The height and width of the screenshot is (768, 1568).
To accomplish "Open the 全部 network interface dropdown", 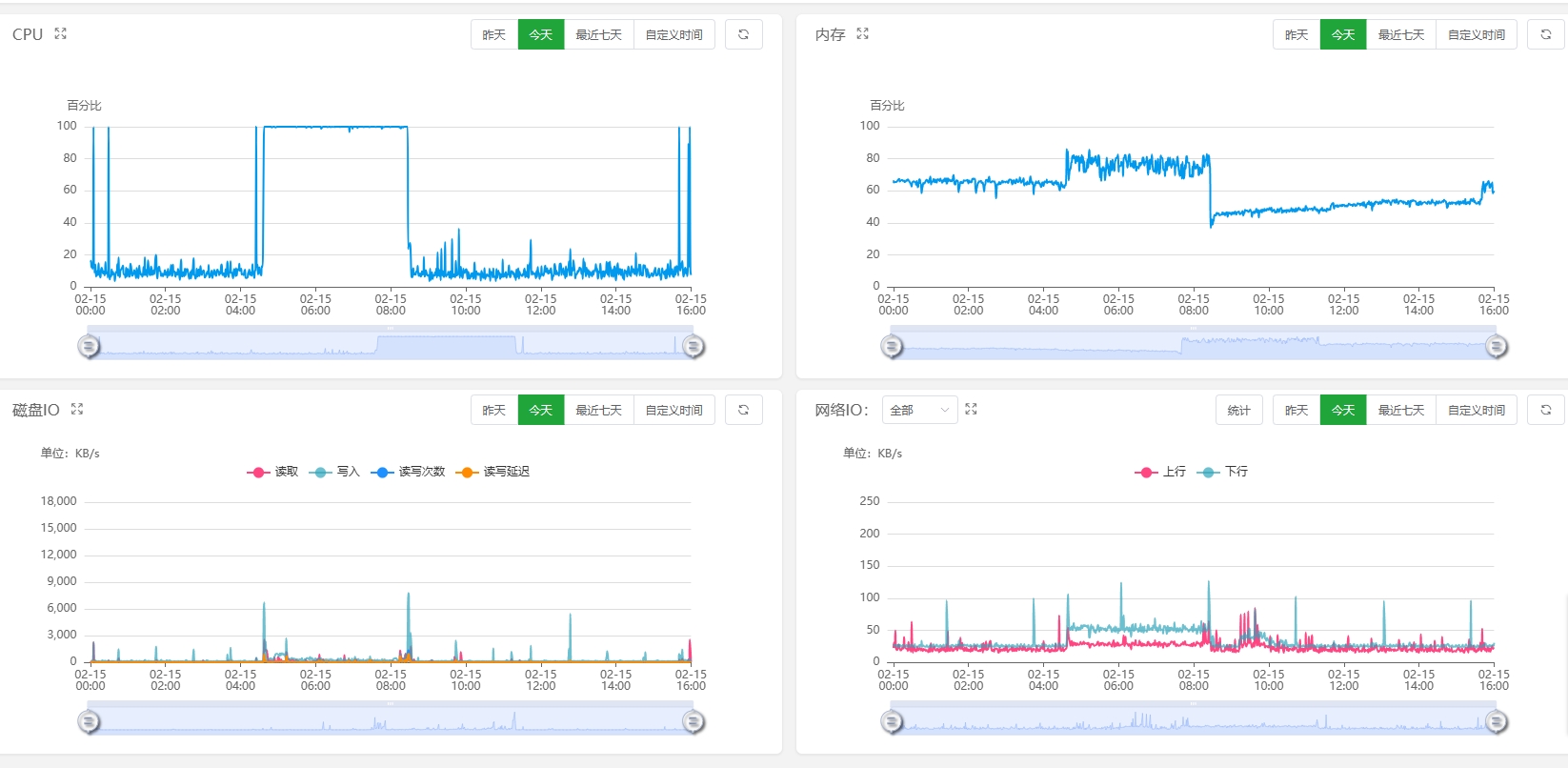I will pos(919,410).
